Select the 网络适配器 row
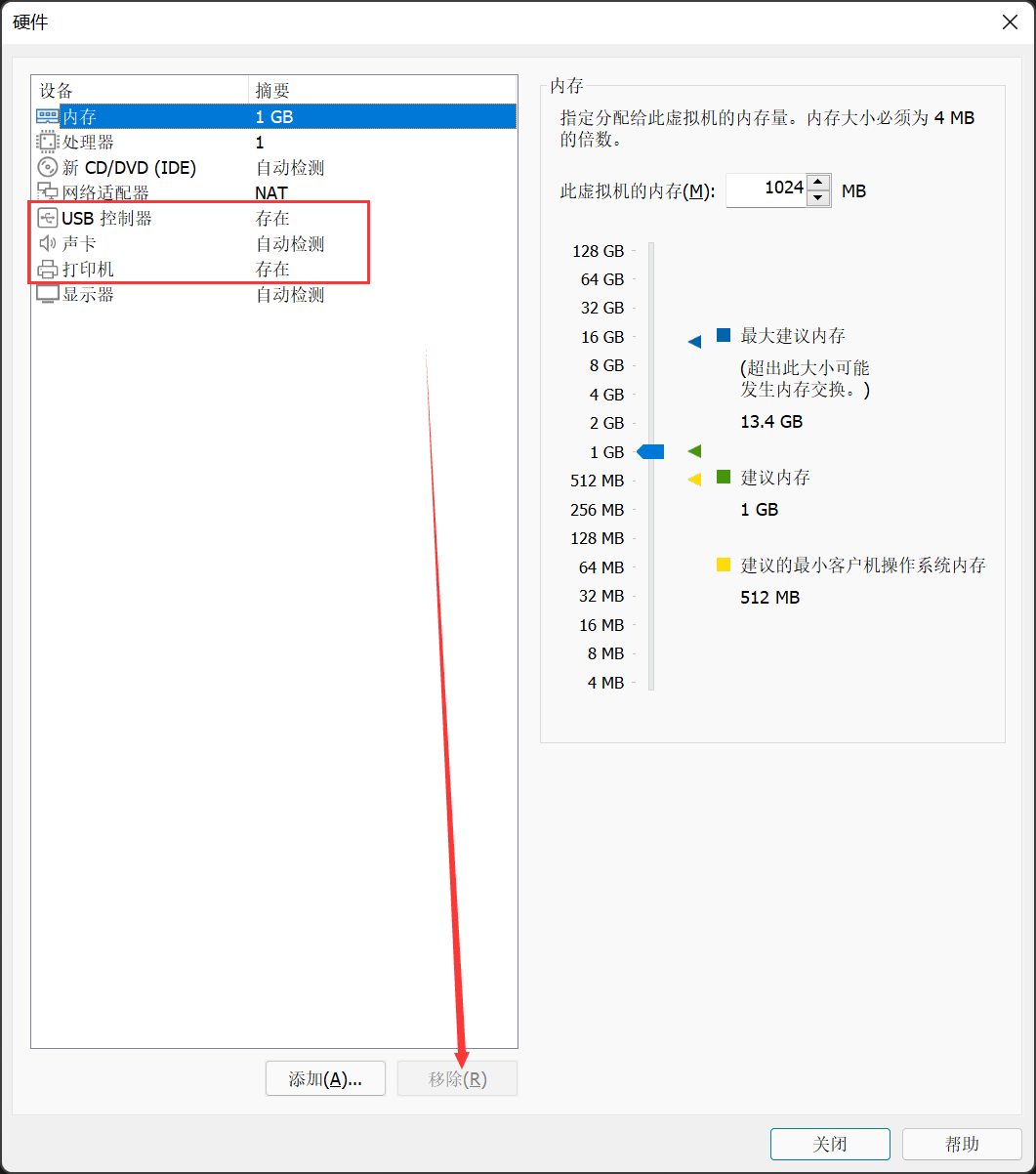 [274, 192]
